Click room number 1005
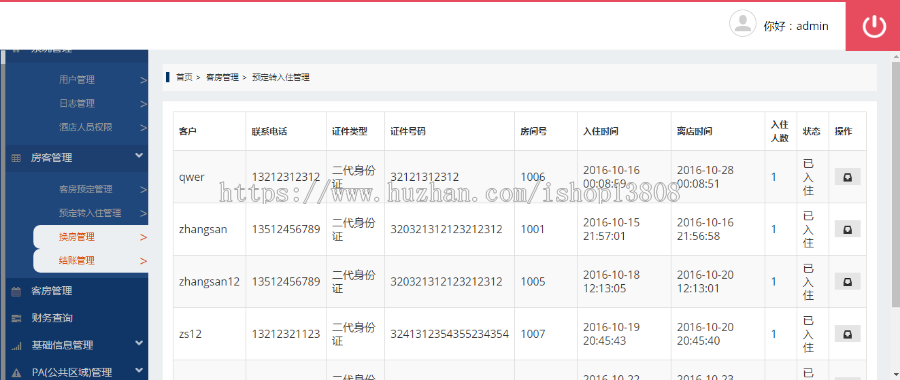Image resolution: width=900 pixels, height=380 pixels. (533, 281)
